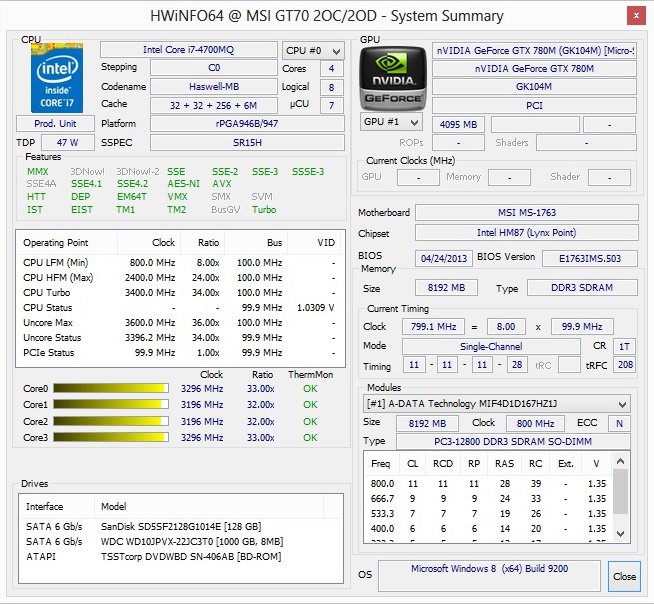Open the CPU #0 selector dropdown

313,51
